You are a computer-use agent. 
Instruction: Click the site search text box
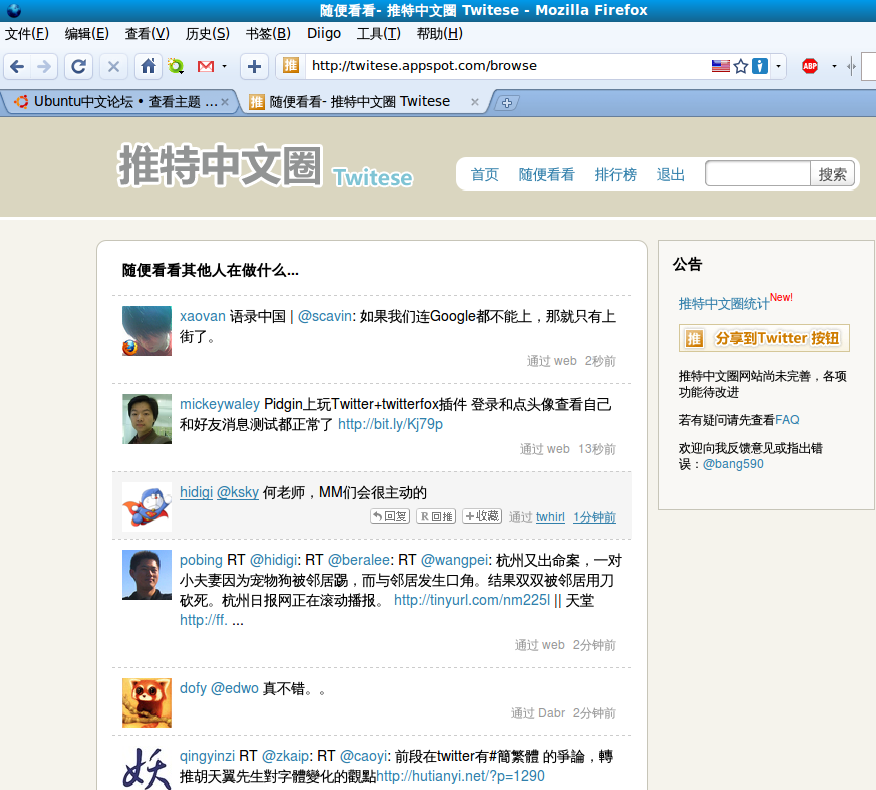pyautogui.click(x=758, y=174)
